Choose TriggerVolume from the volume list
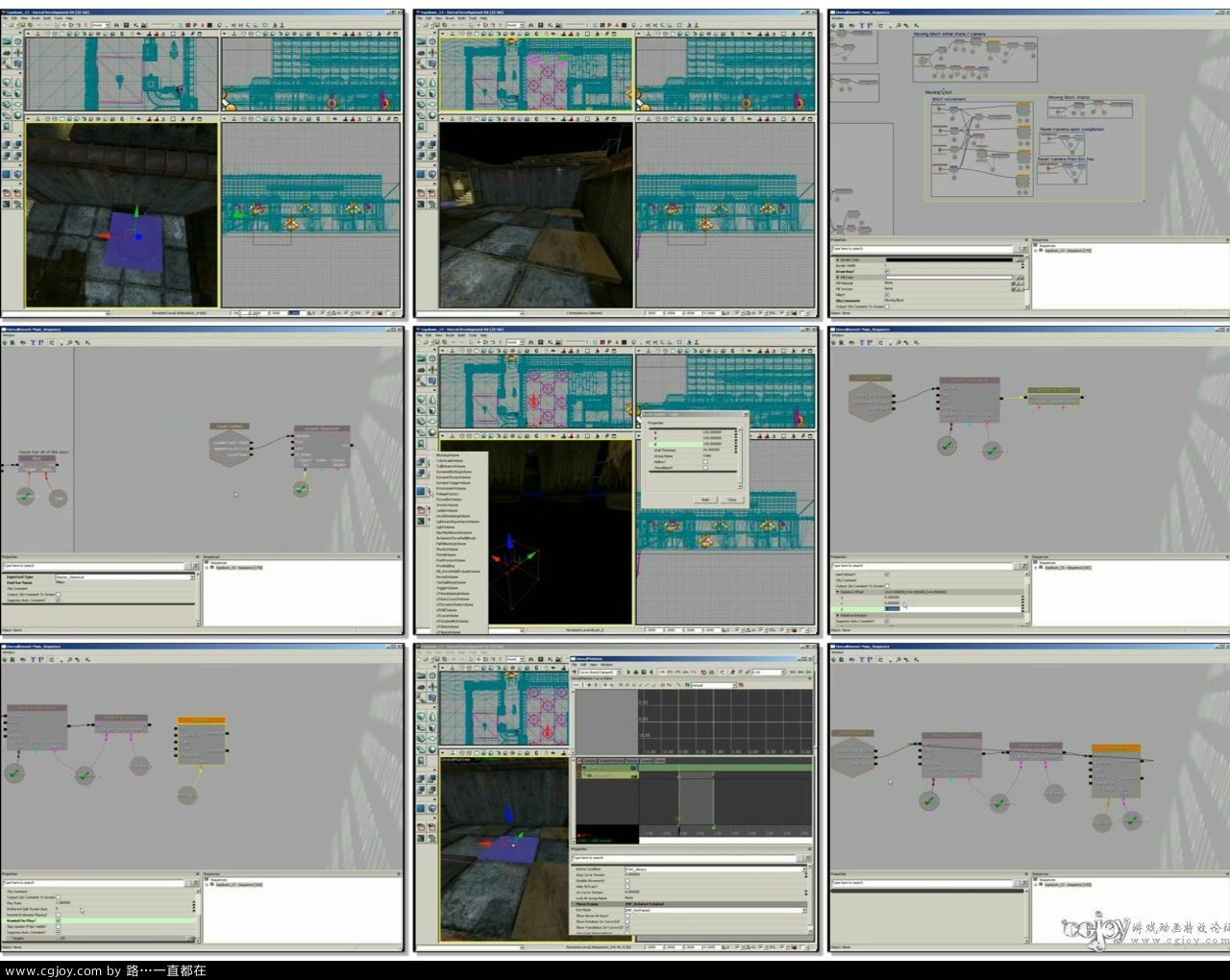 coord(447,588)
